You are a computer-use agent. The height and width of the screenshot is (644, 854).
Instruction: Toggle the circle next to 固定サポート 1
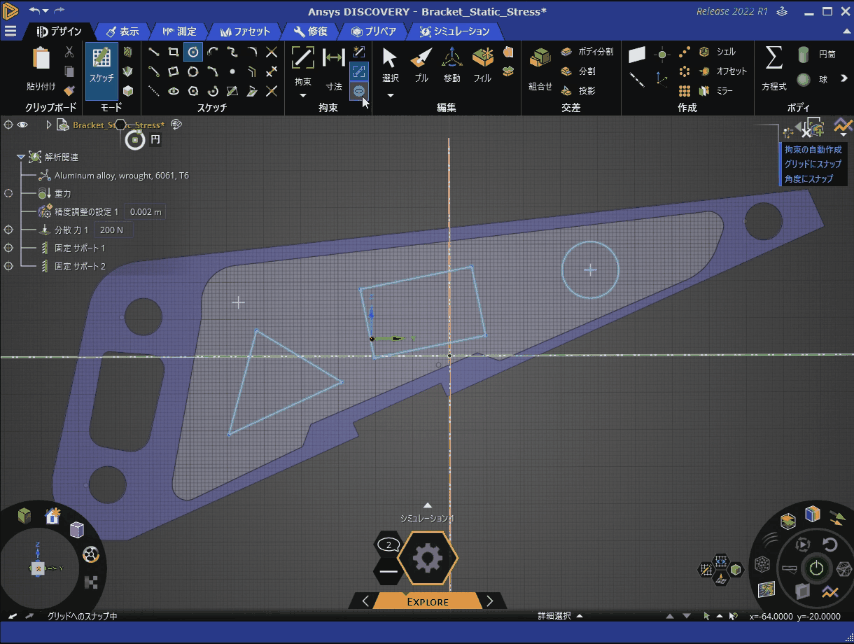click(x=8, y=248)
